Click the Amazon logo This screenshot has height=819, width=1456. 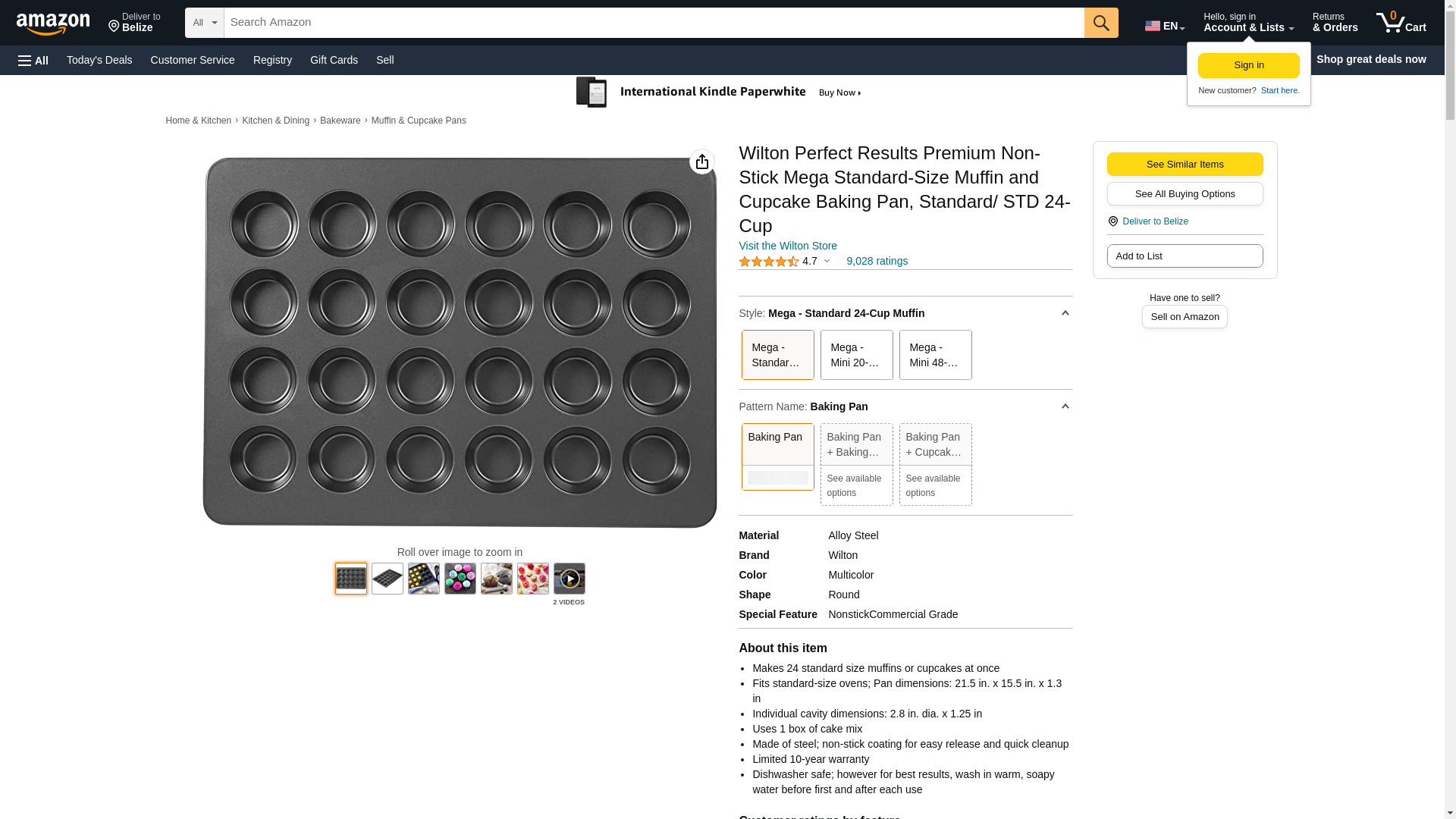pos(53,24)
